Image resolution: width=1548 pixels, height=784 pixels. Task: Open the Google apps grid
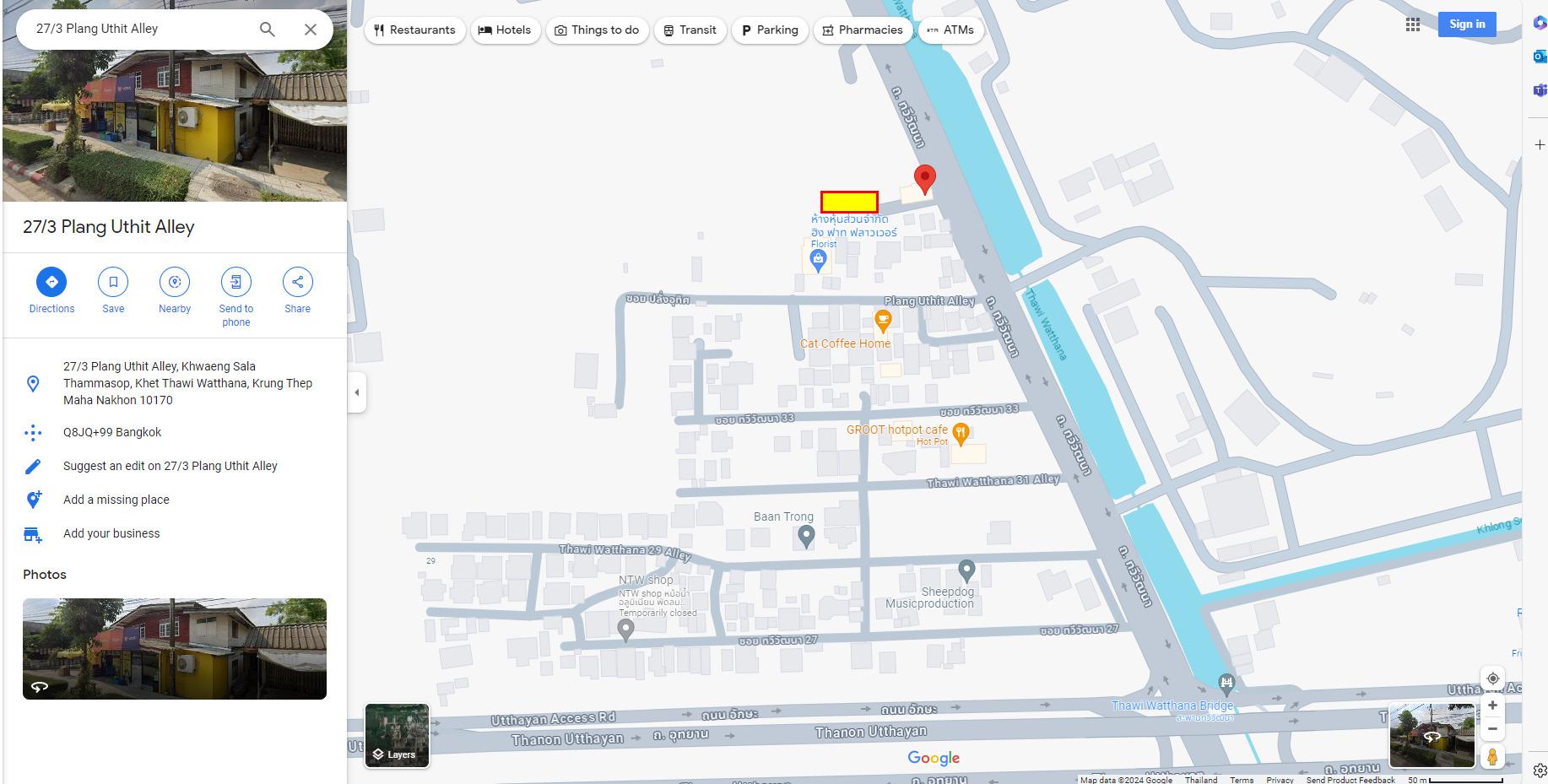tap(1413, 24)
